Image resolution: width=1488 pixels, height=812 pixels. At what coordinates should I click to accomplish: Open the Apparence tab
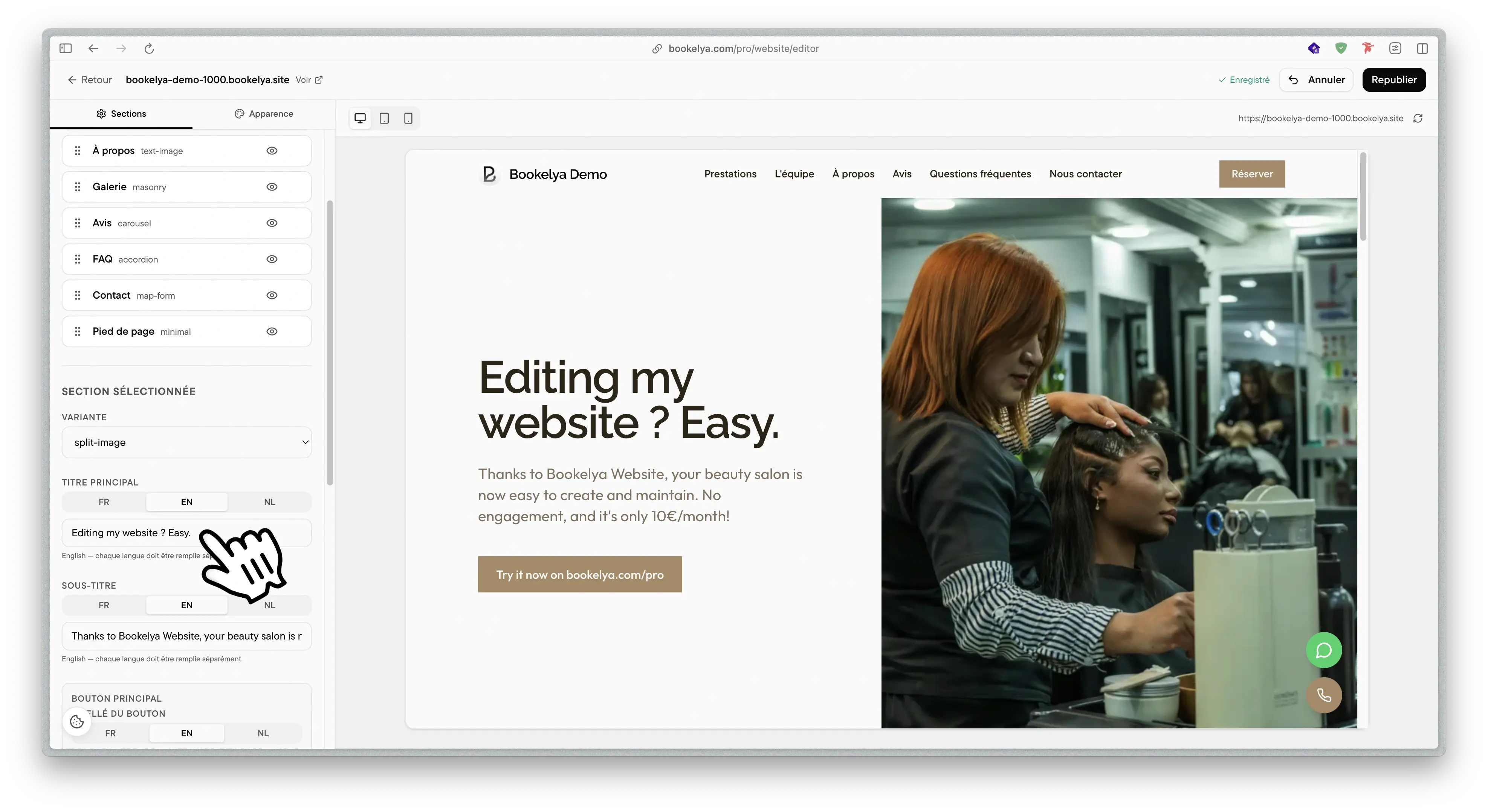pyautogui.click(x=264, y=114)
